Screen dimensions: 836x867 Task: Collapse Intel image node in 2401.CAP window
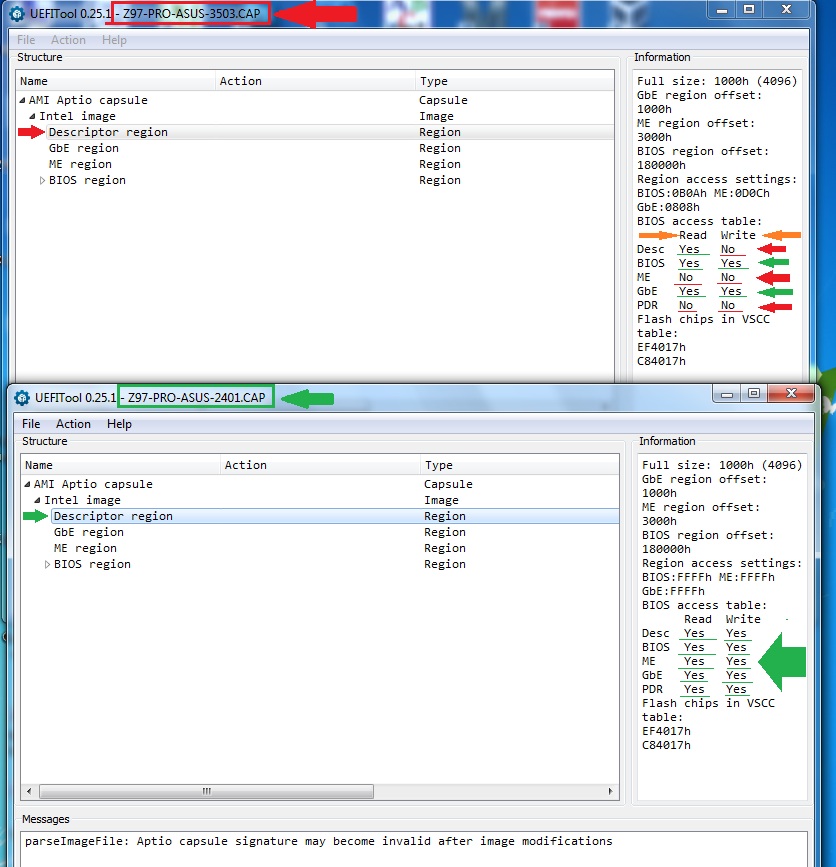38,500
